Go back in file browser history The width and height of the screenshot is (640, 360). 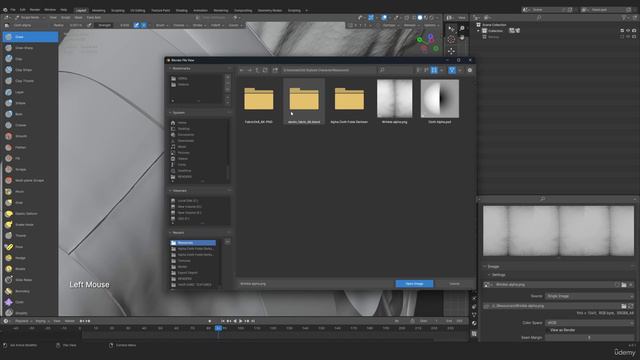tap(242, 70)
